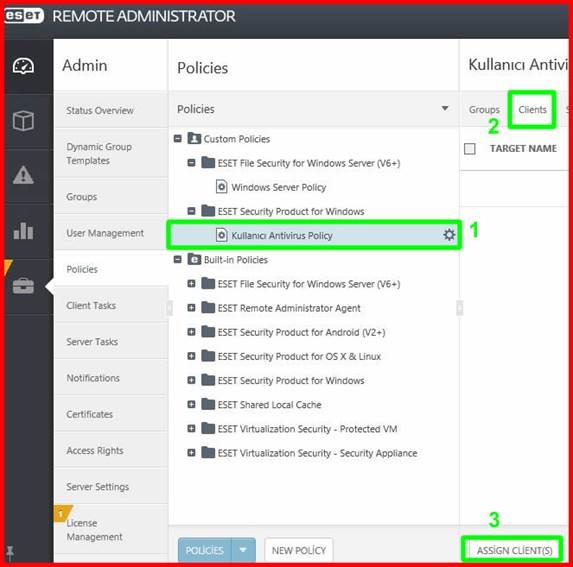Open the Computers cube icon in sidebar

23,121
